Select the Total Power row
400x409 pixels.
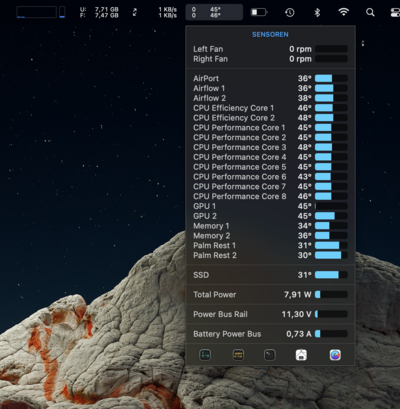(270, 295)
